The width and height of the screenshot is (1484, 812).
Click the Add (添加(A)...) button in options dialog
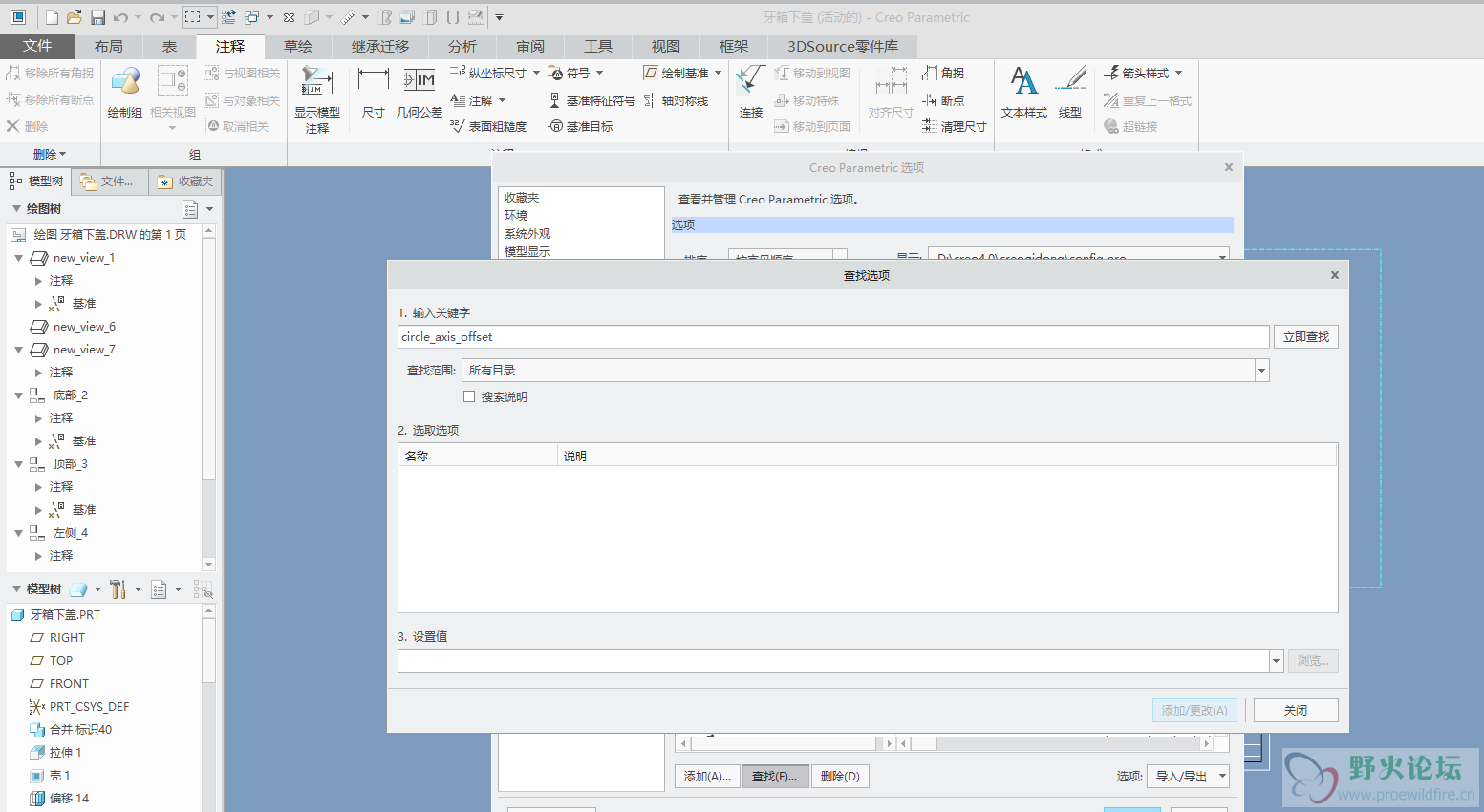[x=707, y=777]
